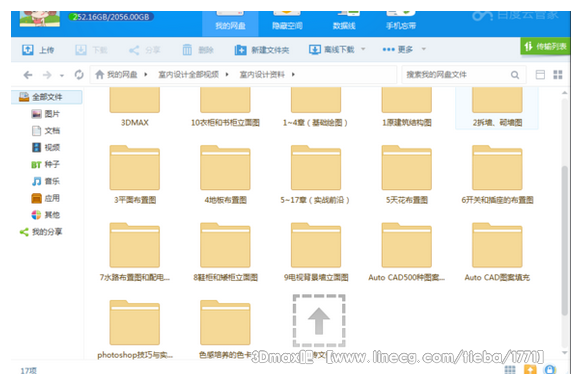Click 室内设计资料 breadcrumb
Viewport: 573px width, 374px height.
(262, 75)
